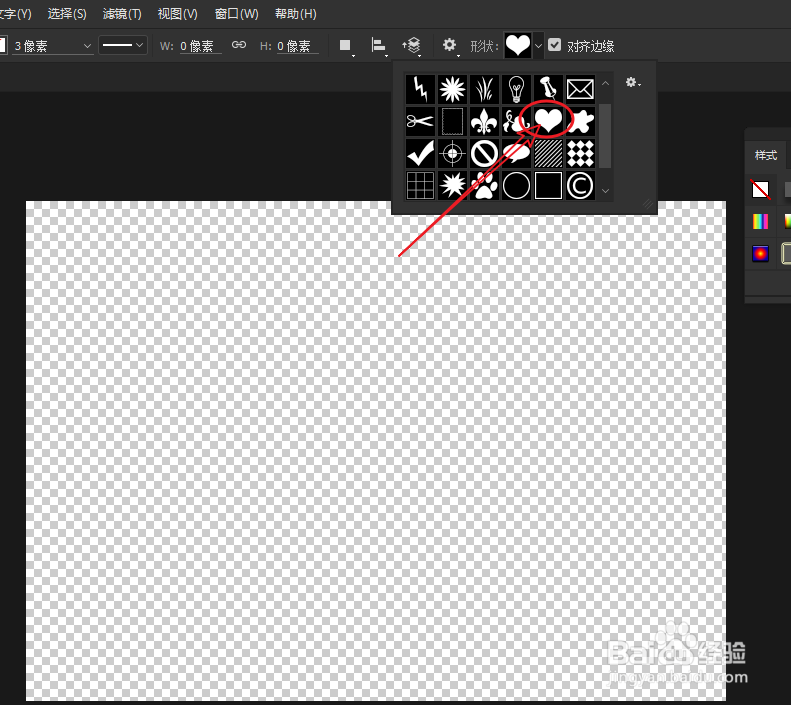Choose the square frame shape
Screen dimensions: 791x705
tap(548, 186)
